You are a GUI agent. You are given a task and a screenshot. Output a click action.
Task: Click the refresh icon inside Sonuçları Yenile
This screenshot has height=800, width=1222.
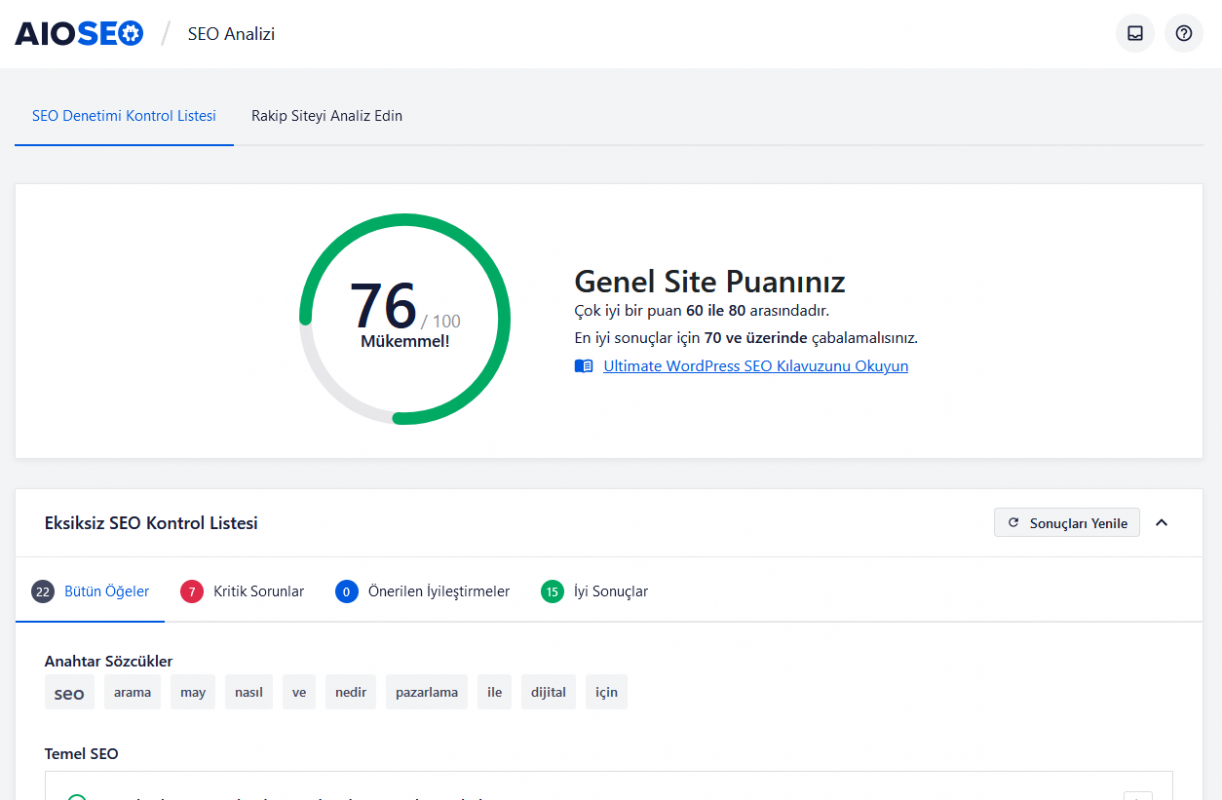click(1014, 522)
